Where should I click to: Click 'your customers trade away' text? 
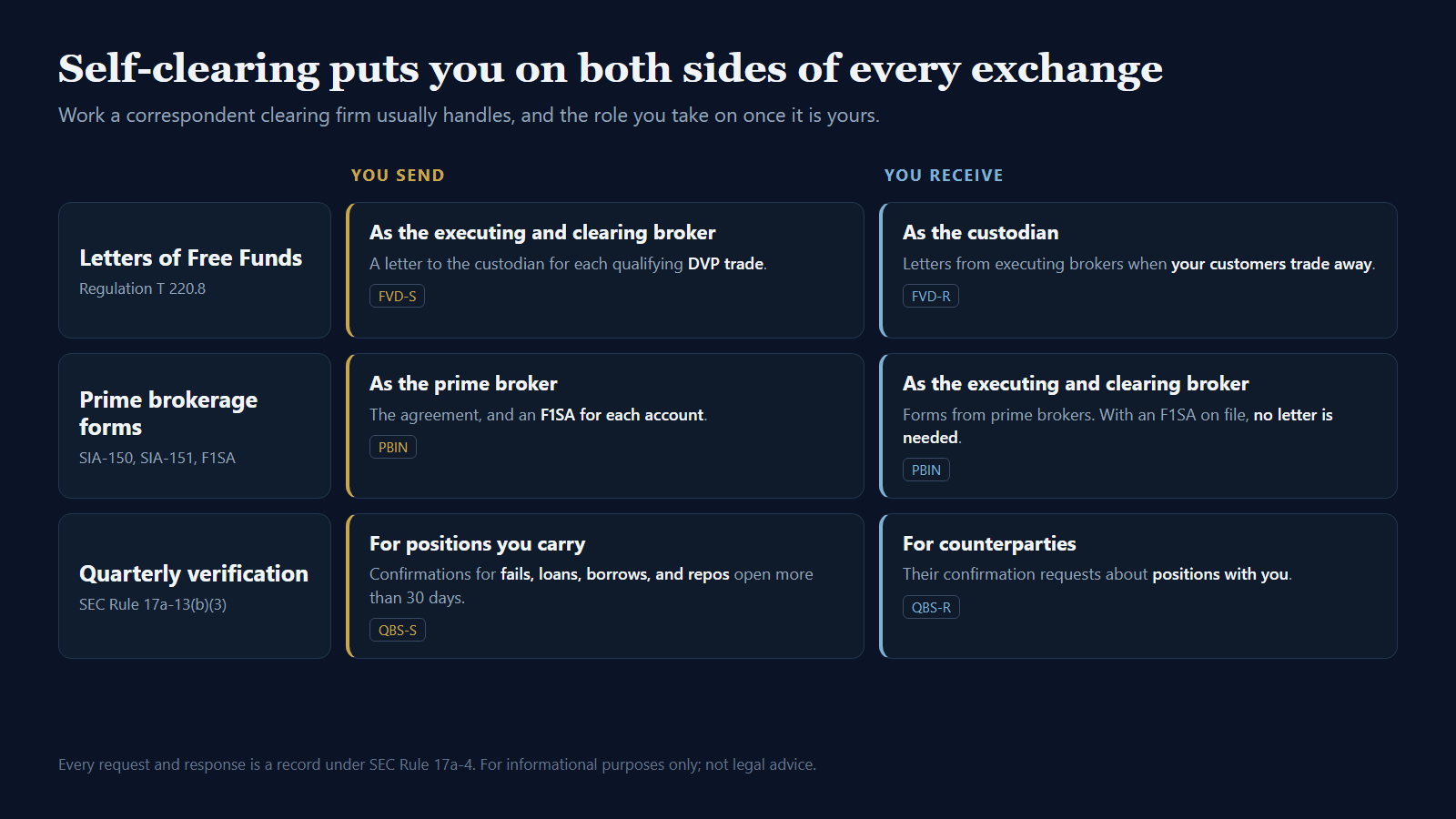[1271, 264]
